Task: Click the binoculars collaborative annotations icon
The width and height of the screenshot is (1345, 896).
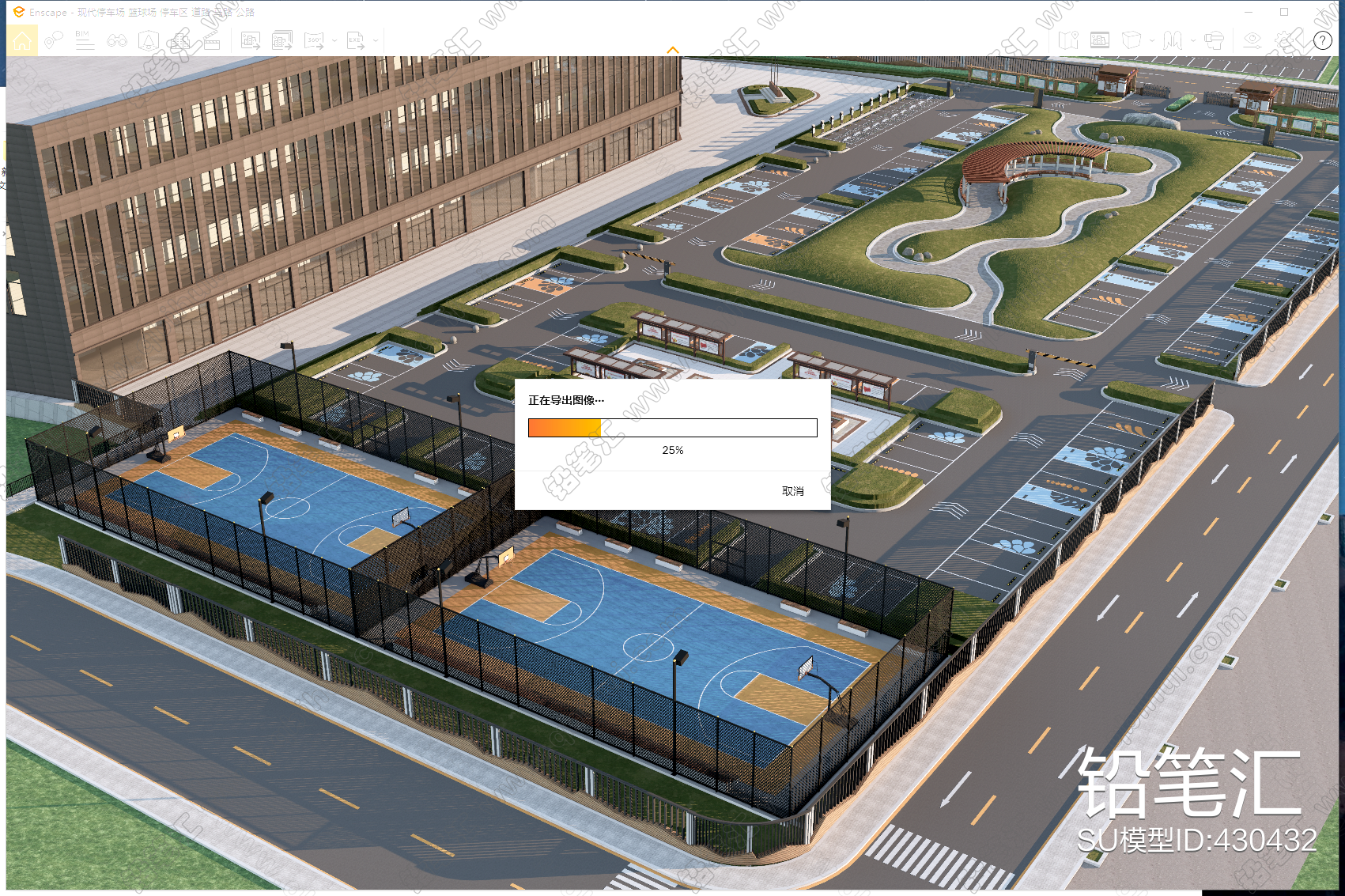Action: (117, 40)
